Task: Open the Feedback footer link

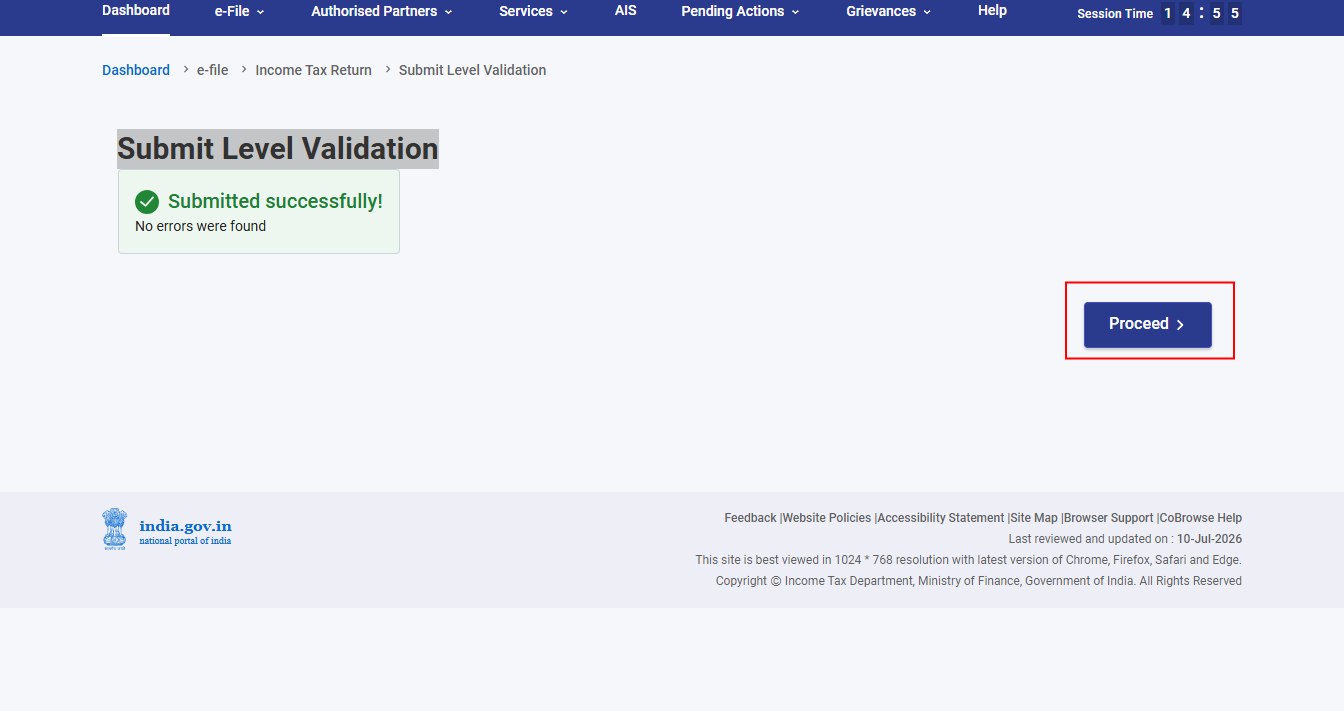Action: pos(750,518)
